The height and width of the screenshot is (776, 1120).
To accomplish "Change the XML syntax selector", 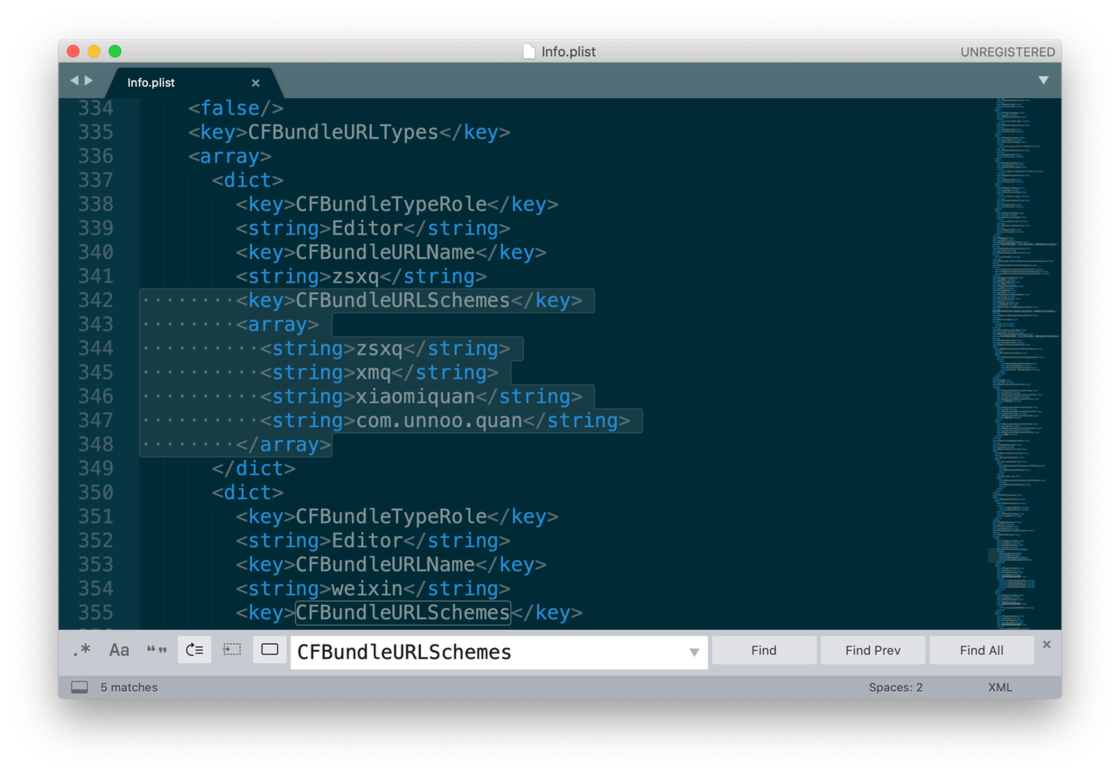I will point(1000,687).
